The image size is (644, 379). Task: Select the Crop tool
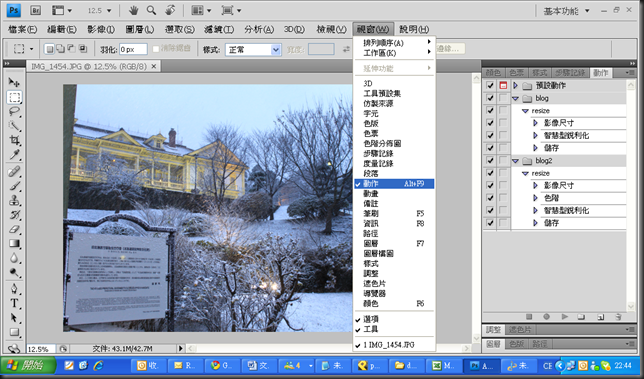pyautogui.click(x=14, y=140)
